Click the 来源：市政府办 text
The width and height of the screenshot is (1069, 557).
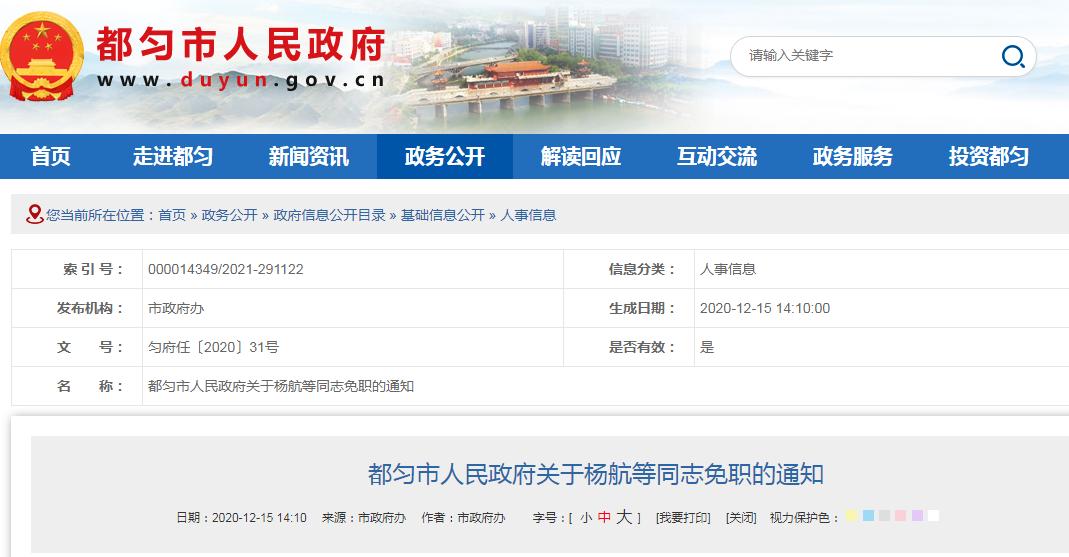pos(364,518)
